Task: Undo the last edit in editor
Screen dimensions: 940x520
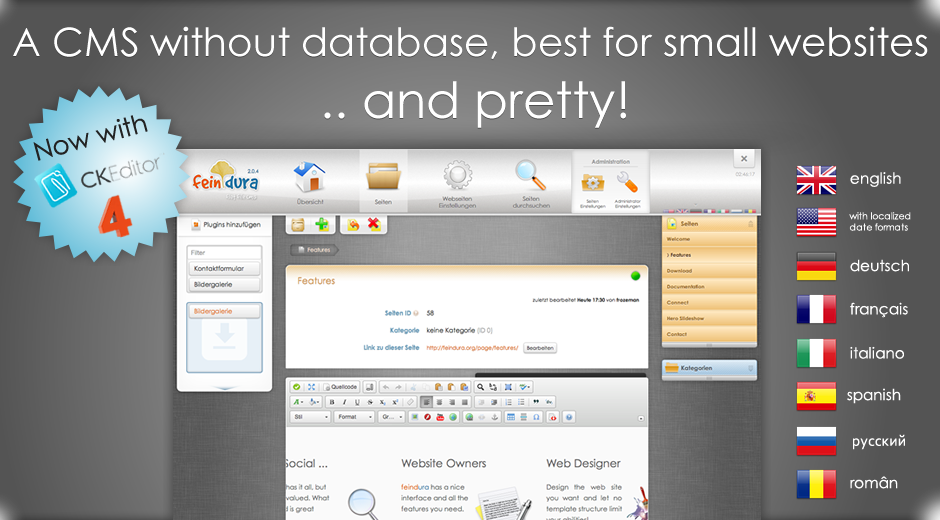Action: pyautogui.click(x=385, y=387)
